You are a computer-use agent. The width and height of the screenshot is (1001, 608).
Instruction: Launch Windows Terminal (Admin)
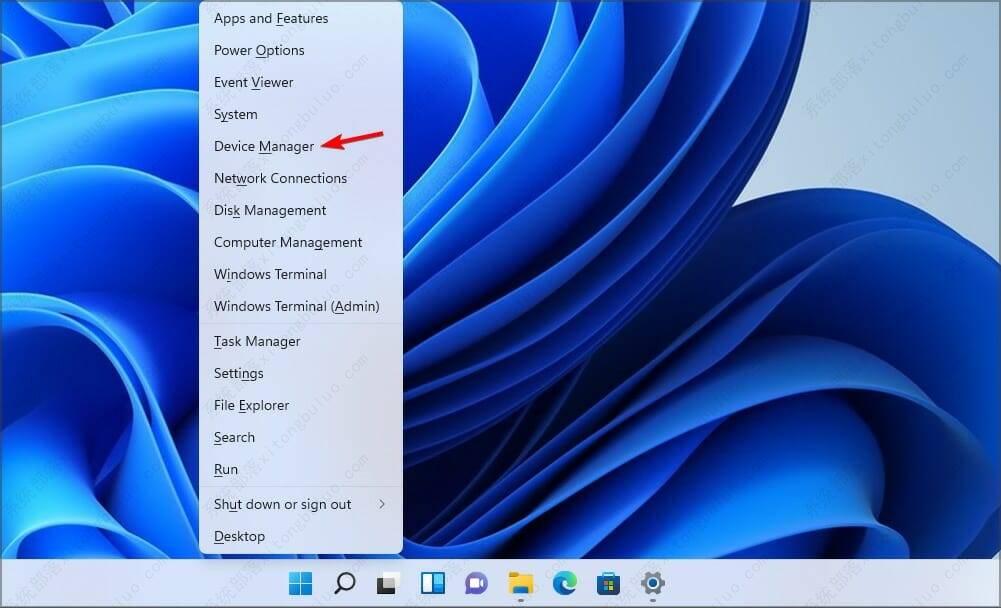click(295, 306)
